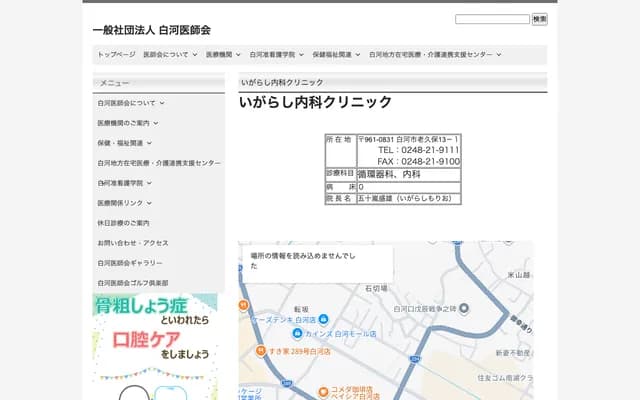Click the large いがらし内科クリニック heading
Screen dimensions: 640x400
(316, 102)
